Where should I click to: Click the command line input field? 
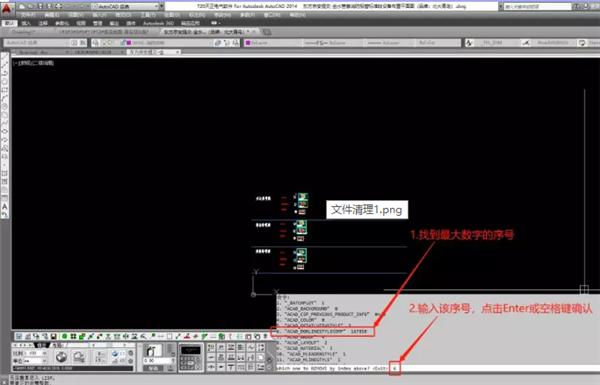437,368
